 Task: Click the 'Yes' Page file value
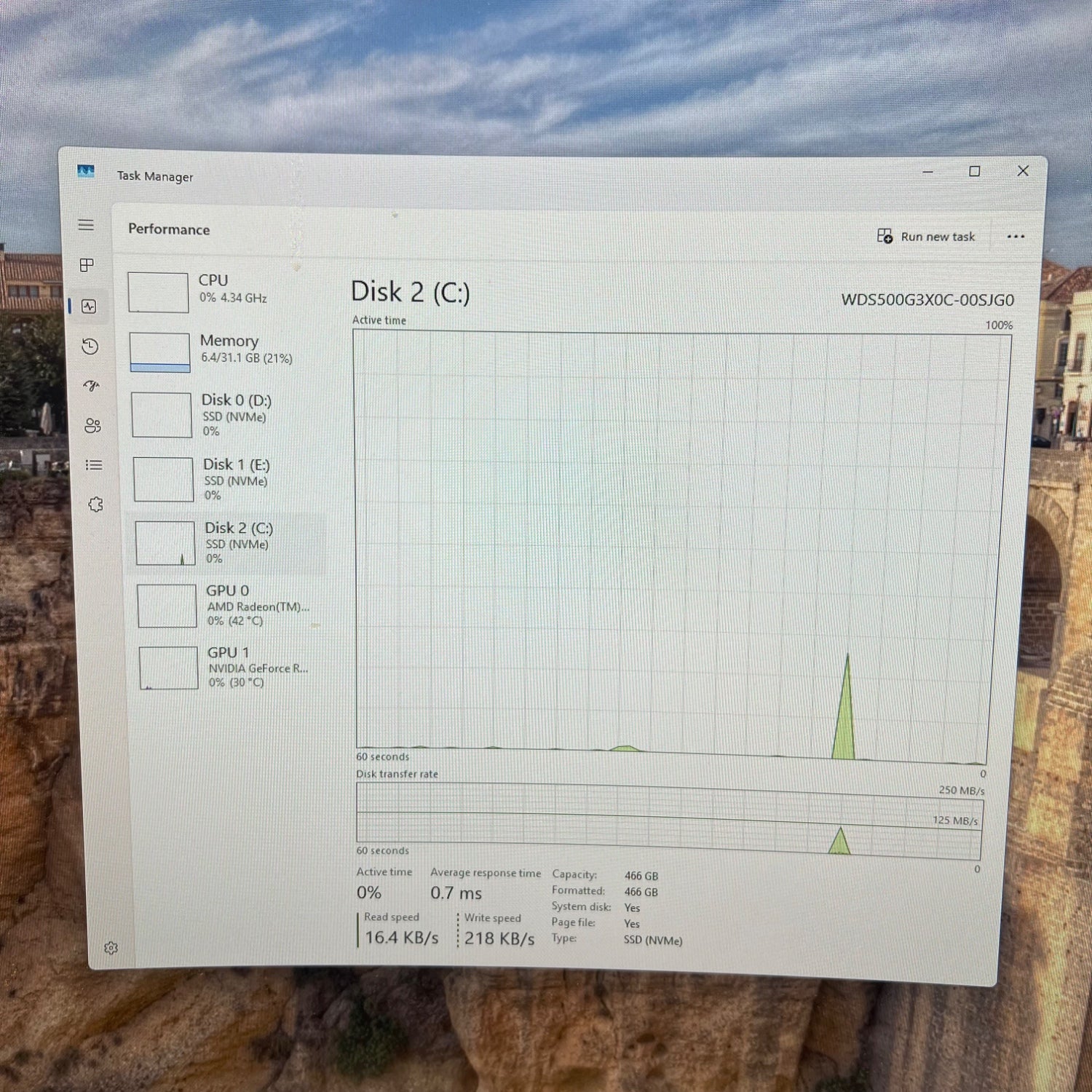click(x=632, y=924)
